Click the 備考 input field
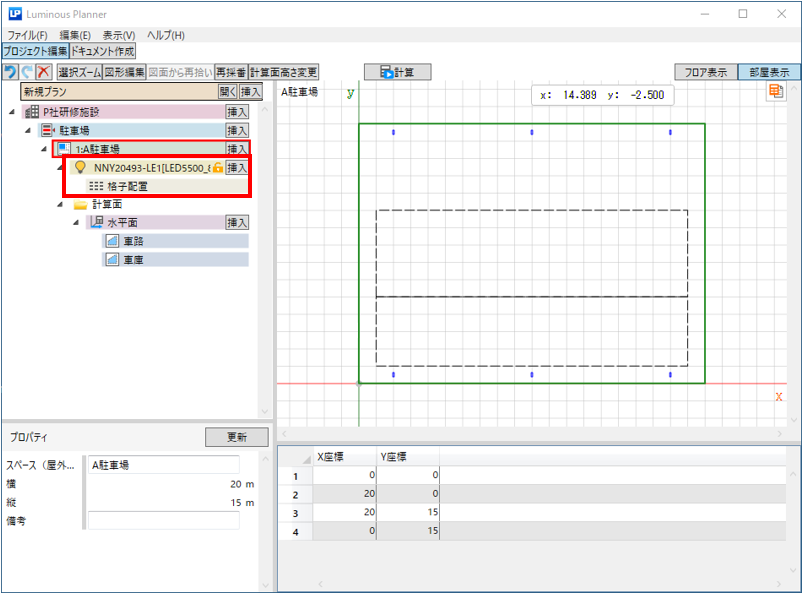805x596 pixels. click(x=164, y=520)
